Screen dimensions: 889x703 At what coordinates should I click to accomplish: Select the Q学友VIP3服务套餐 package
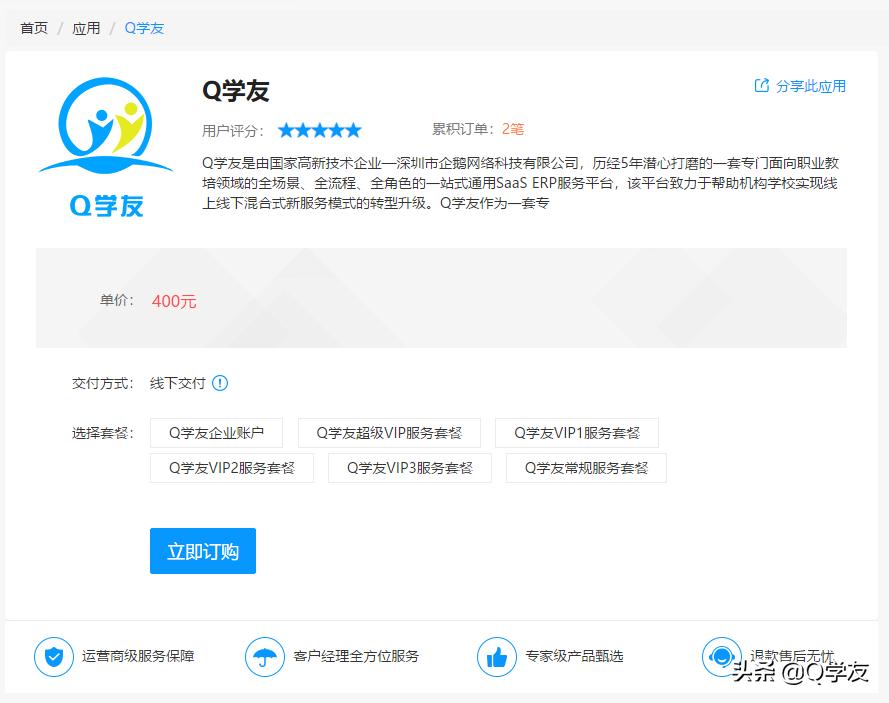click(x=408, y=468)
